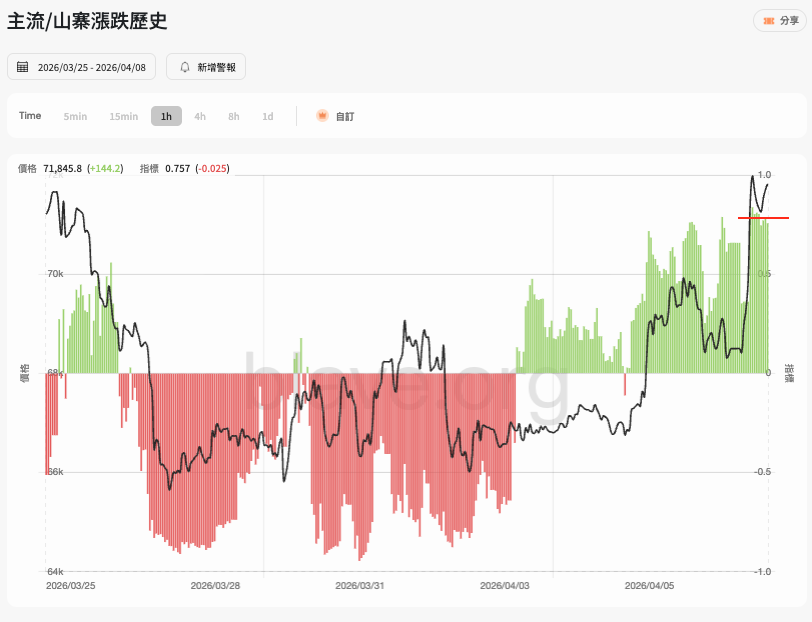The height and width of the screenshot is (622, 812).
Task: Click the 64k price axis label
Action: point(55,572)
